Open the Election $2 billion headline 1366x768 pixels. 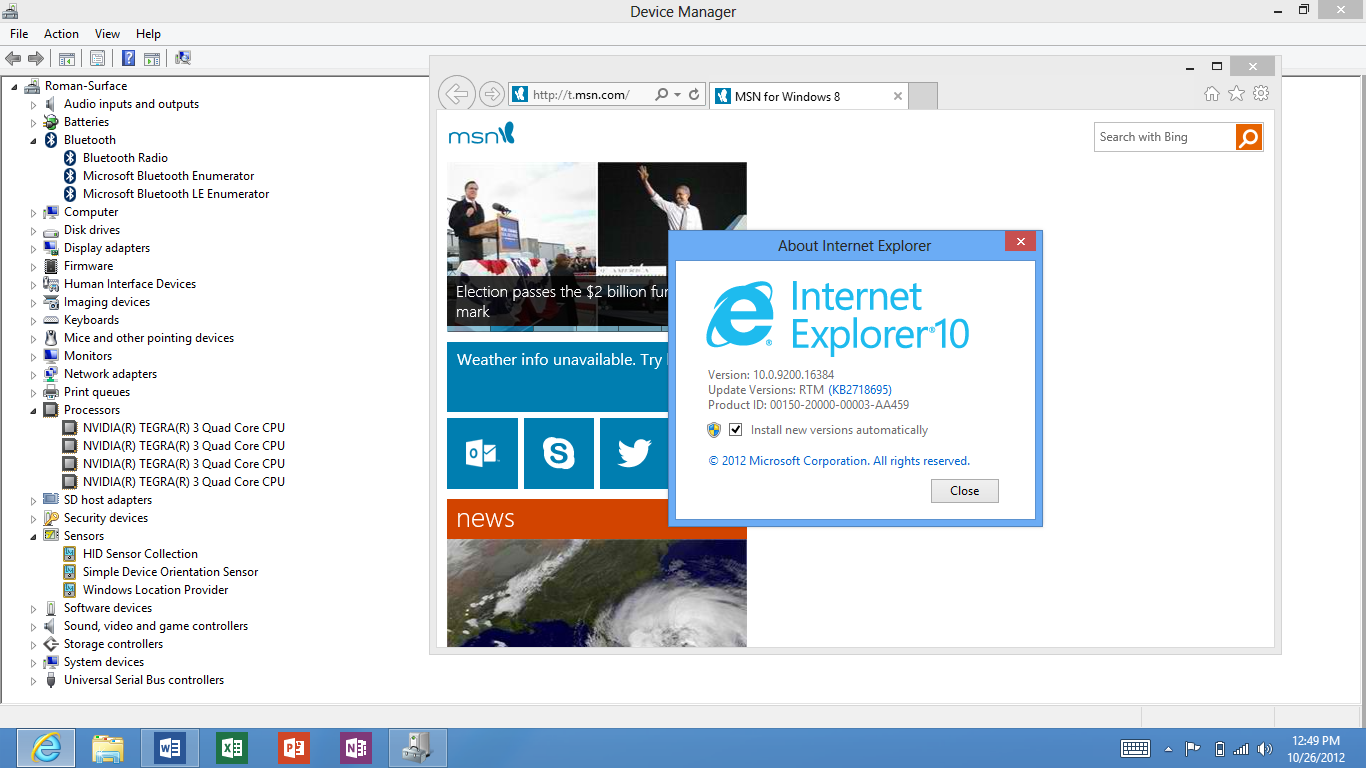coord(562,302)
